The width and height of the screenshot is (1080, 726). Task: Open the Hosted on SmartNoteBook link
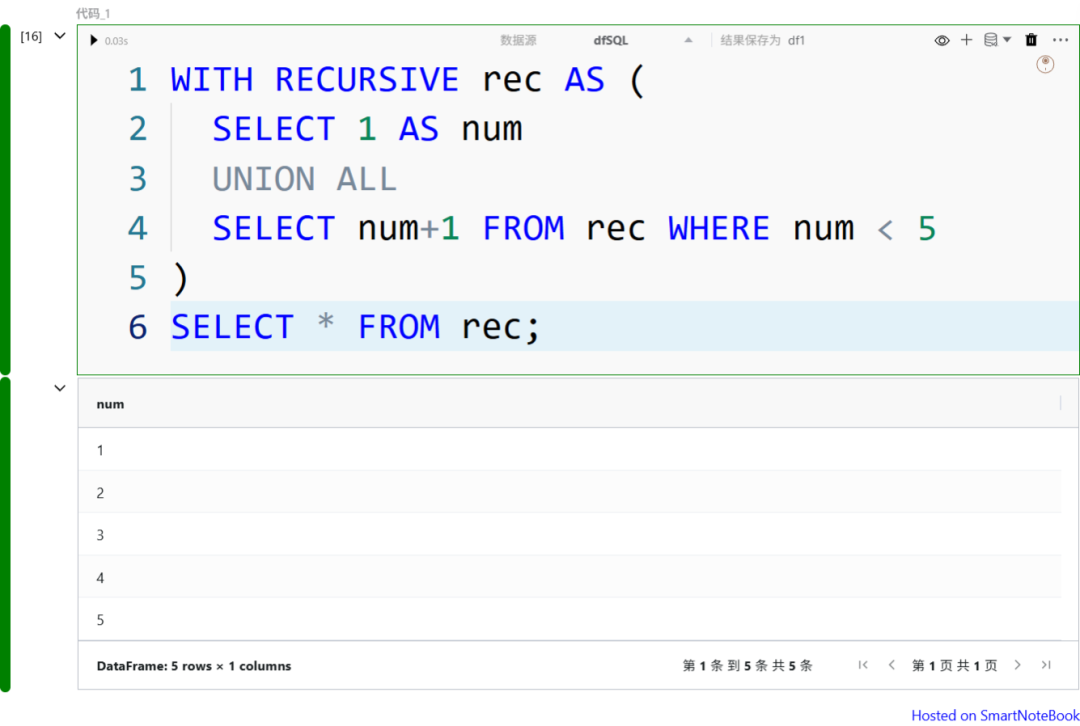[994, 715]
